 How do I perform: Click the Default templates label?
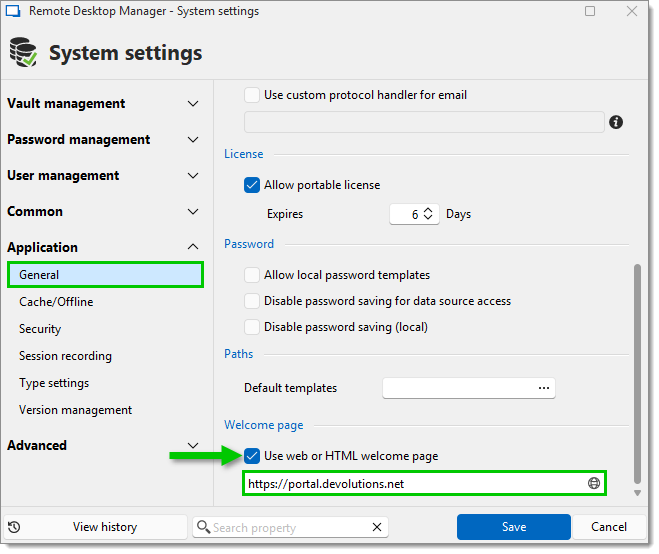[x=290, y=388]
